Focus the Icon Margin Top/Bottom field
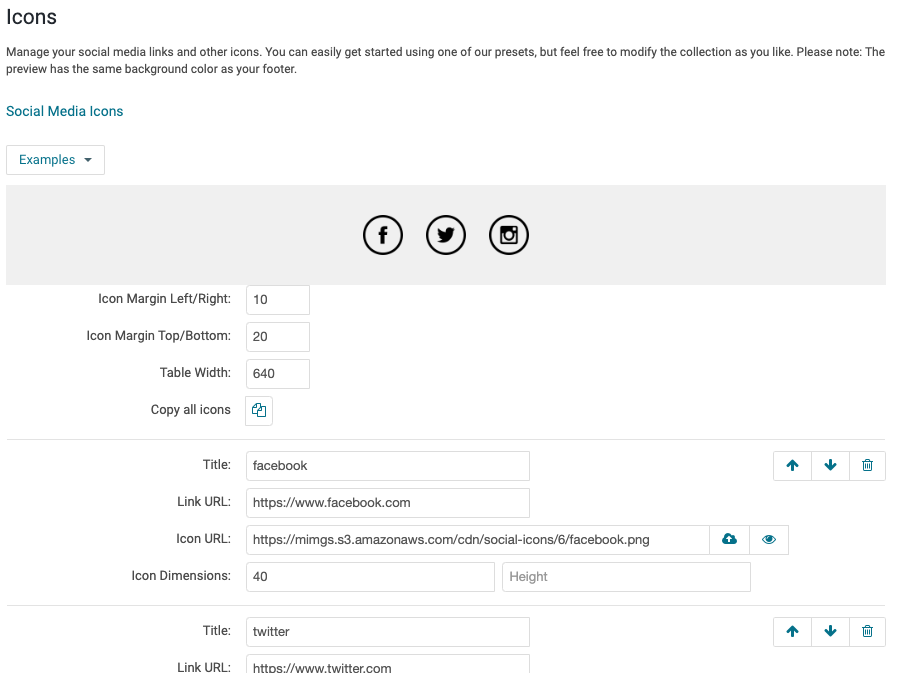The height and width of the screenshot is (673, 904). coord(278,337)
